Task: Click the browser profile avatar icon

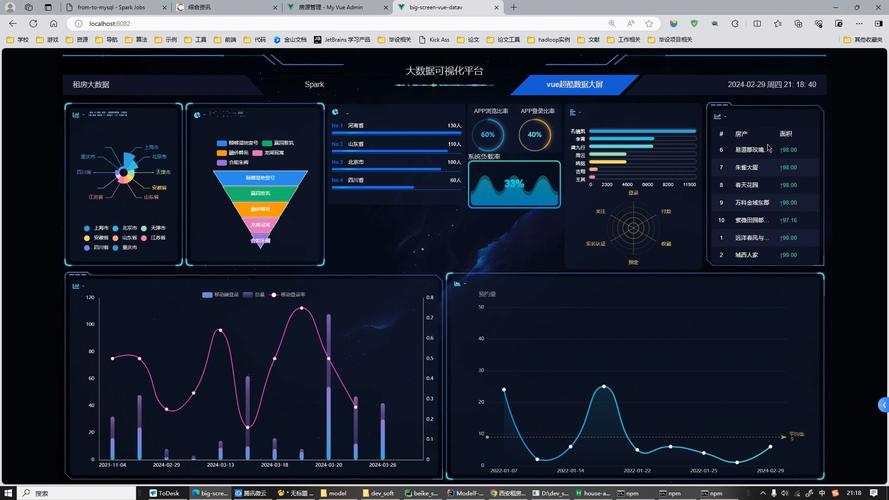Action: (10, 7)
